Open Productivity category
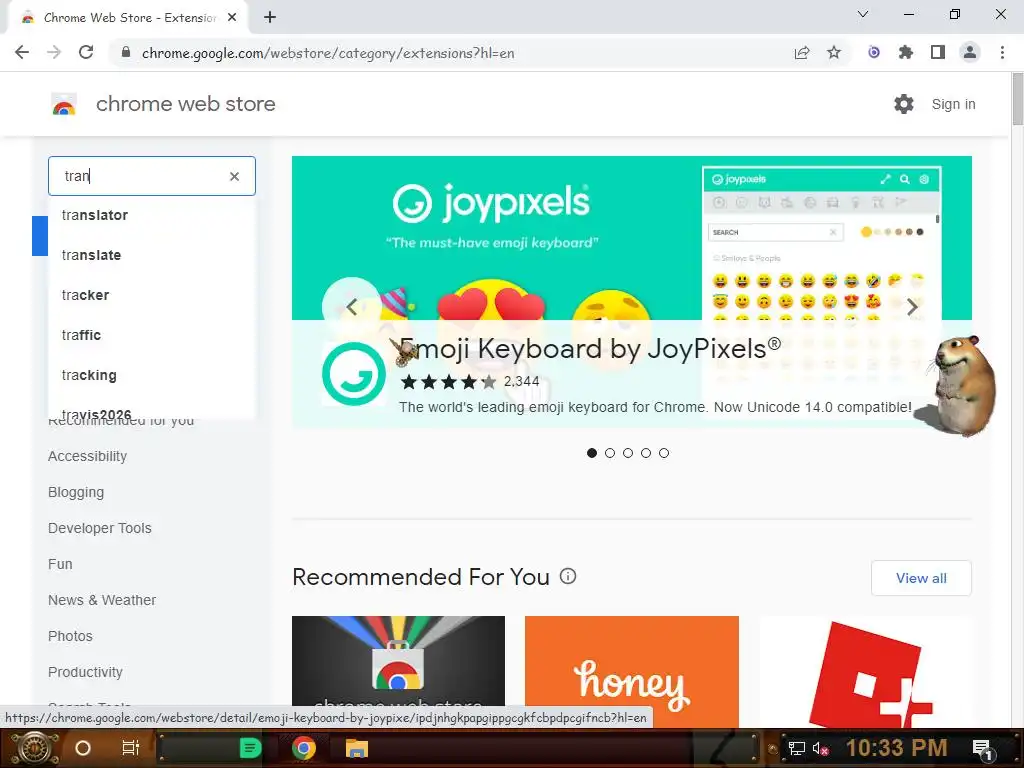The width and height of the screenshot is (1024, 768). [85, 672]
